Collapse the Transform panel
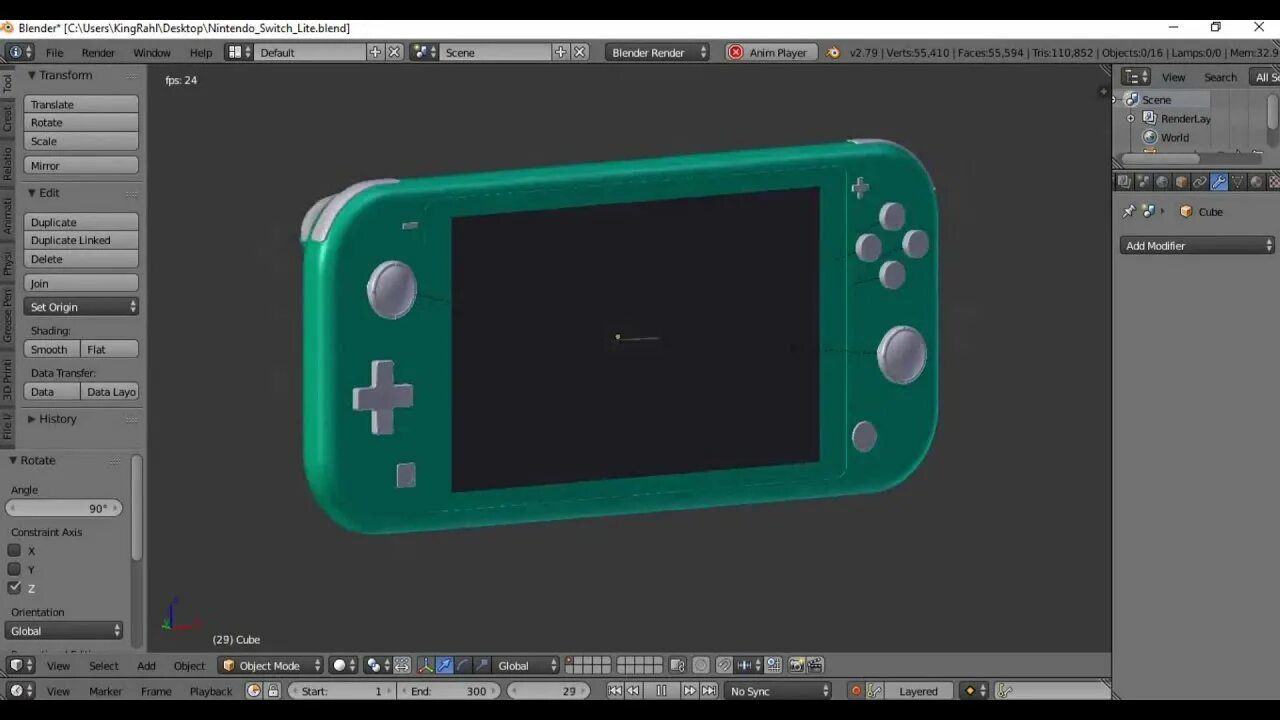This screenshot has width=1280, height=720. (x=60, y=75)
